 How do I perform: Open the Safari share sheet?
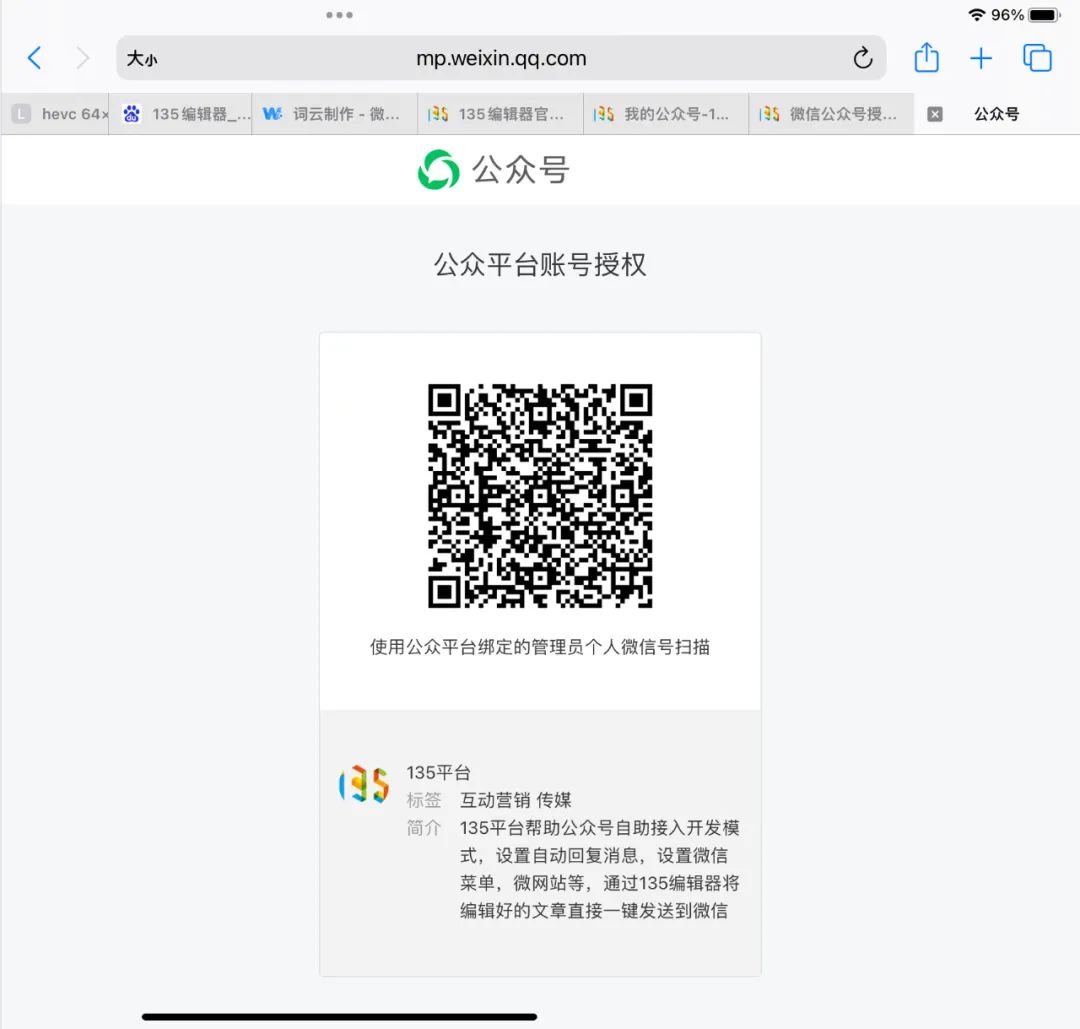coord(926,57)
